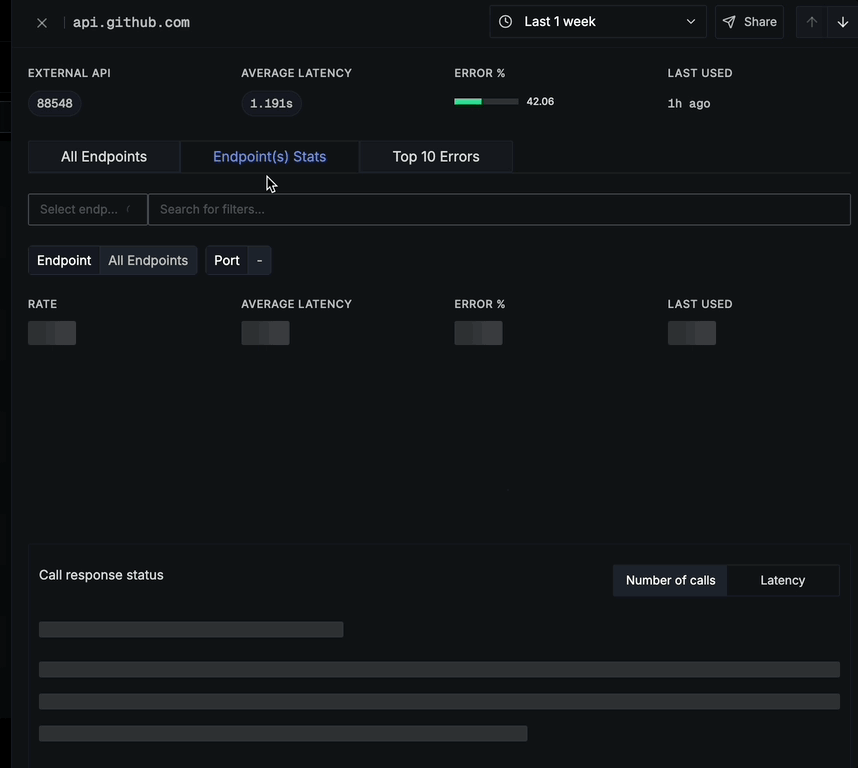Viewport: 858px width, 768px height.
Task: Focus the Search for filters field
Action: click(x=499, y=210)
